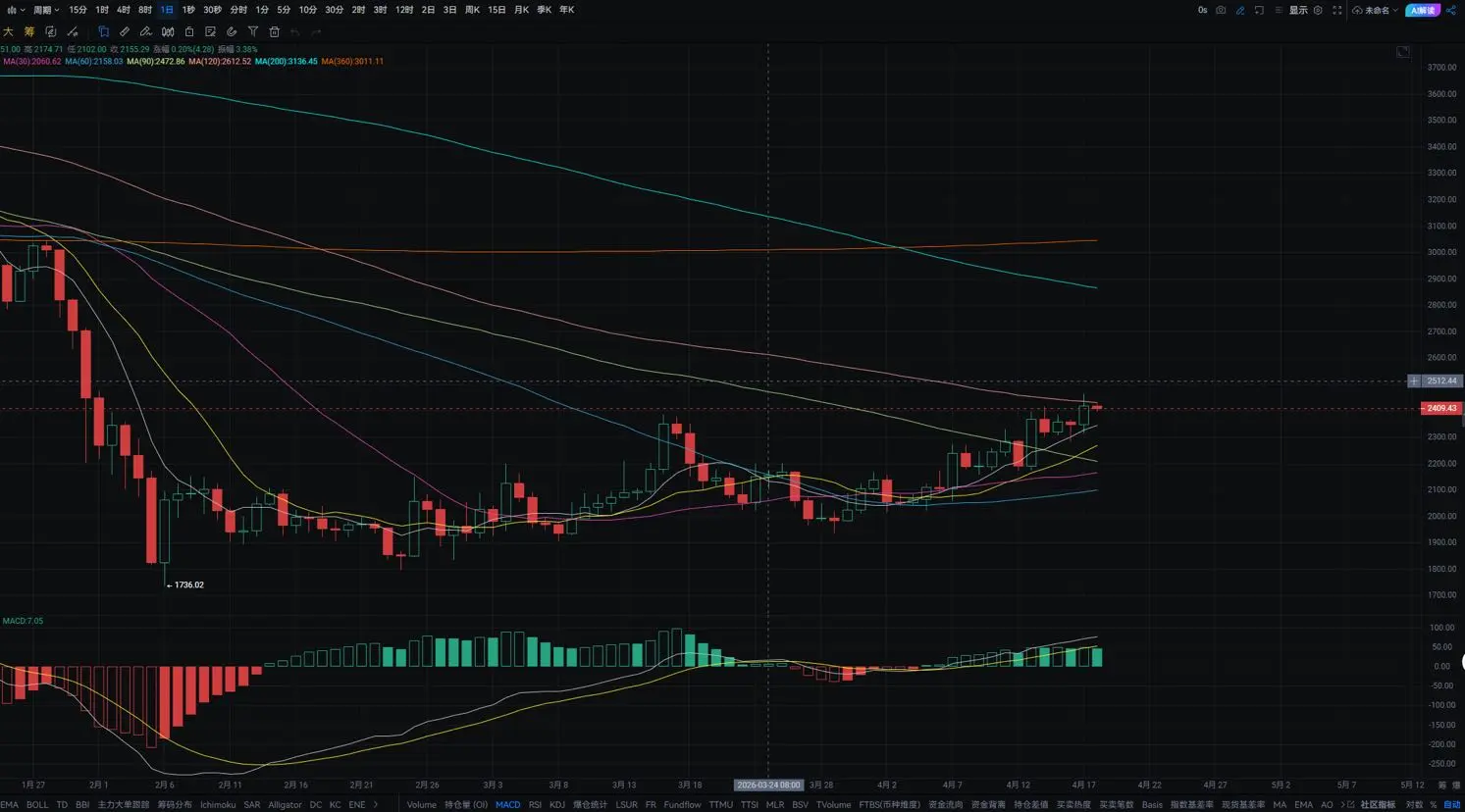Click the MA(30) indicator label
The height and width of the screenshot is (812, 1465).
(32, 62)
